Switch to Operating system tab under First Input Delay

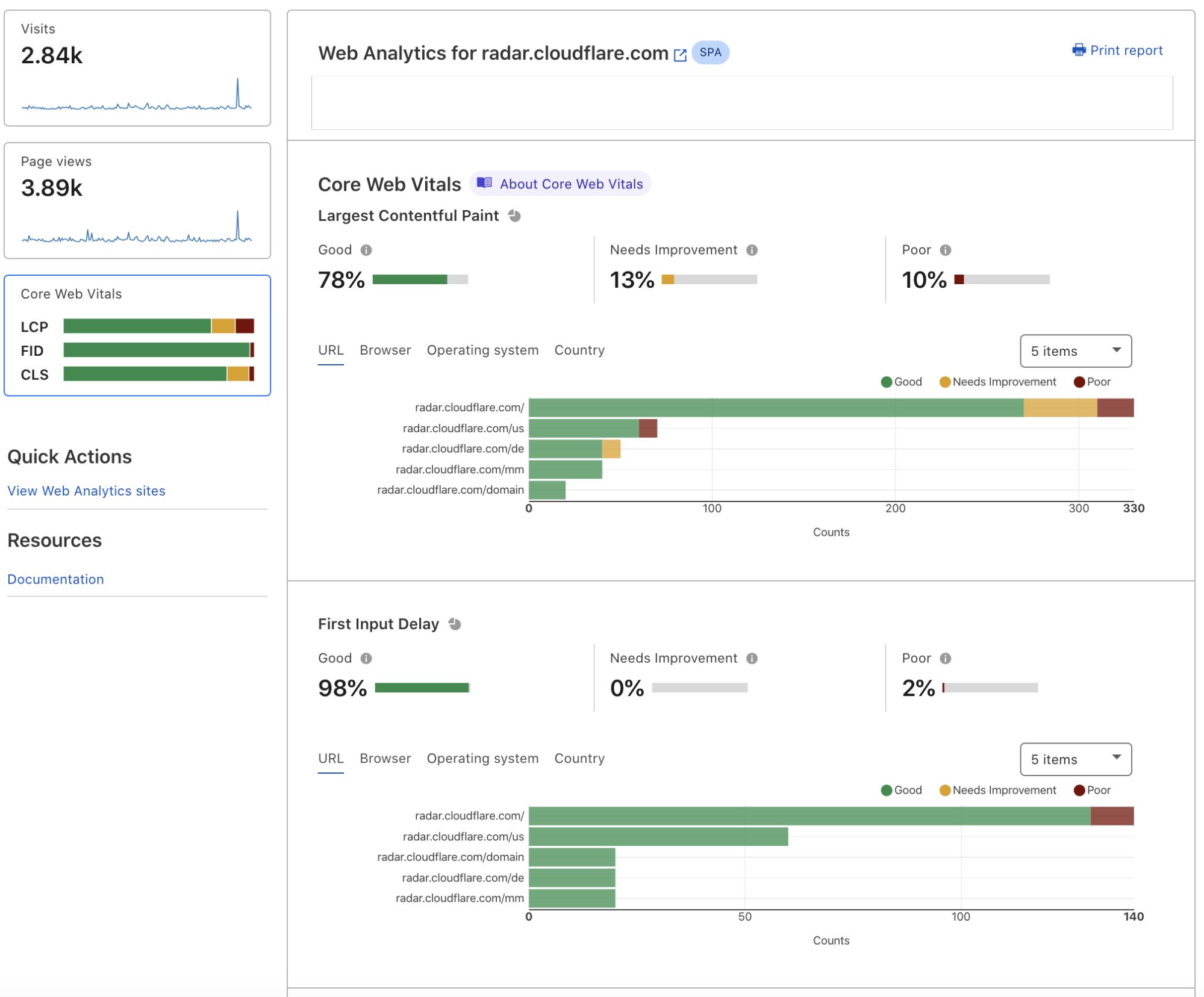(482, 759)
